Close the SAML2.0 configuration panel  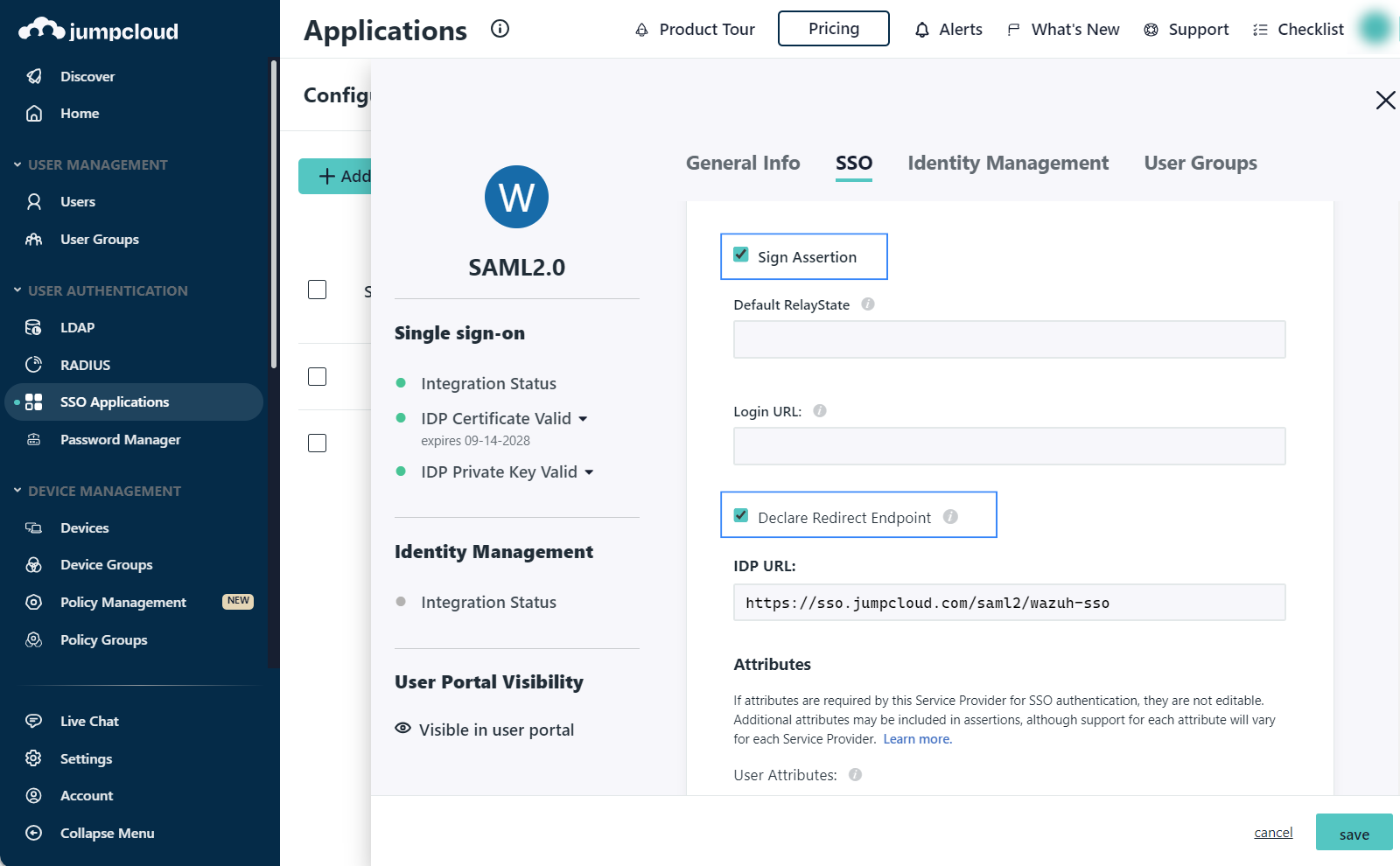1384,101
